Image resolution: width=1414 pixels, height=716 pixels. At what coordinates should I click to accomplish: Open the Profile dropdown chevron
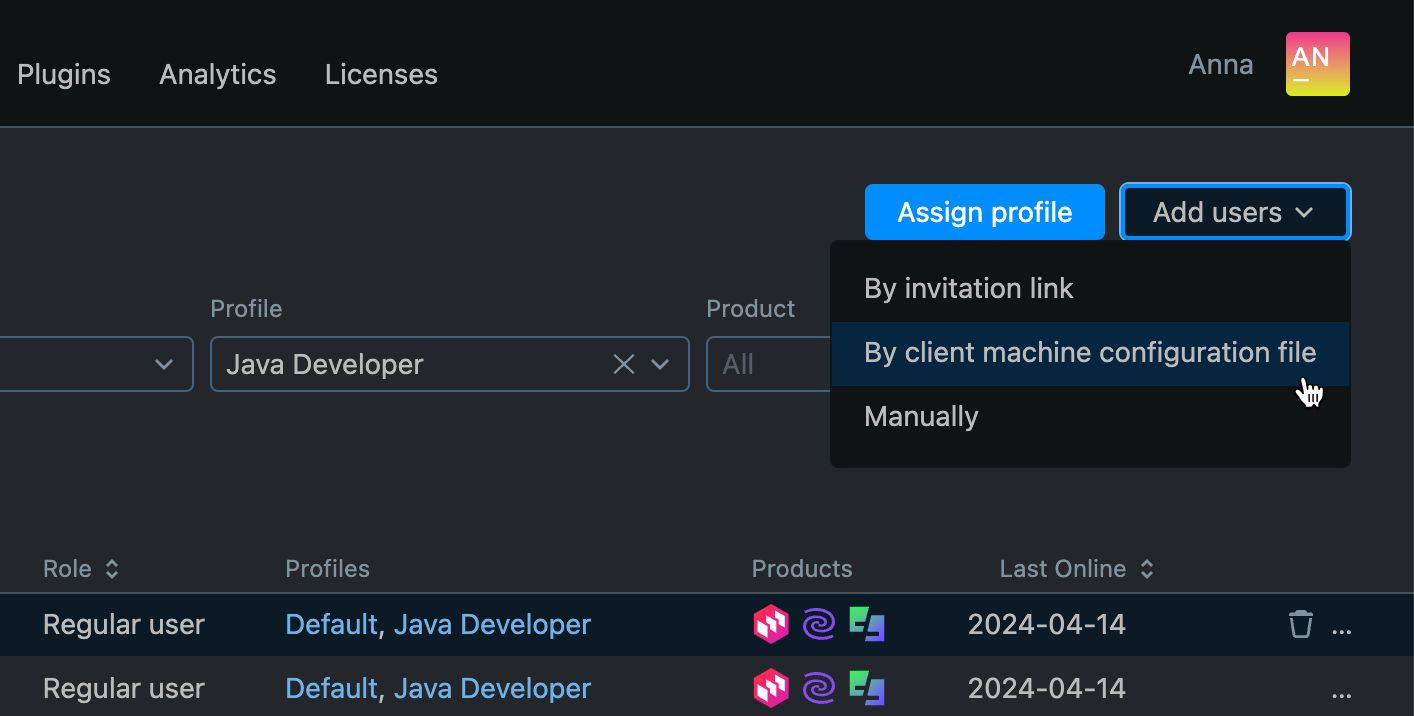[660, 364]
